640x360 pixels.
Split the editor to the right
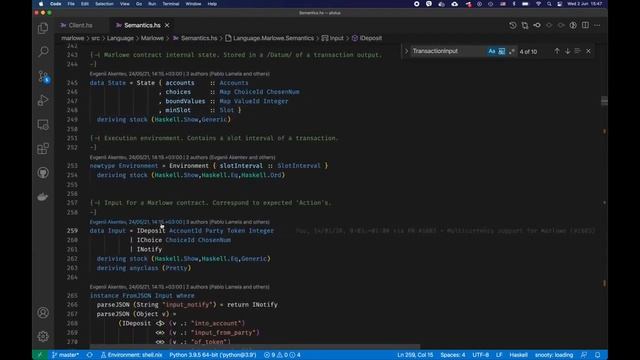coord(585,25)
